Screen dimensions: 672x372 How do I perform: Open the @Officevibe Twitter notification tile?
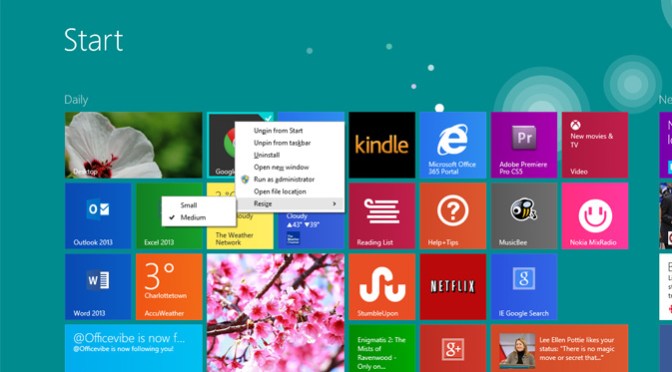tap(133, 348)
